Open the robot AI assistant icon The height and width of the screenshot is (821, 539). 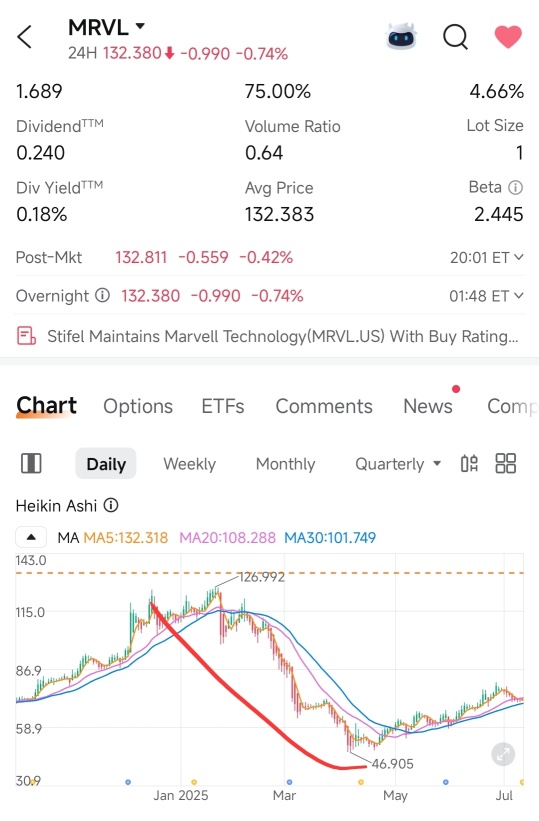click(401, 37)
